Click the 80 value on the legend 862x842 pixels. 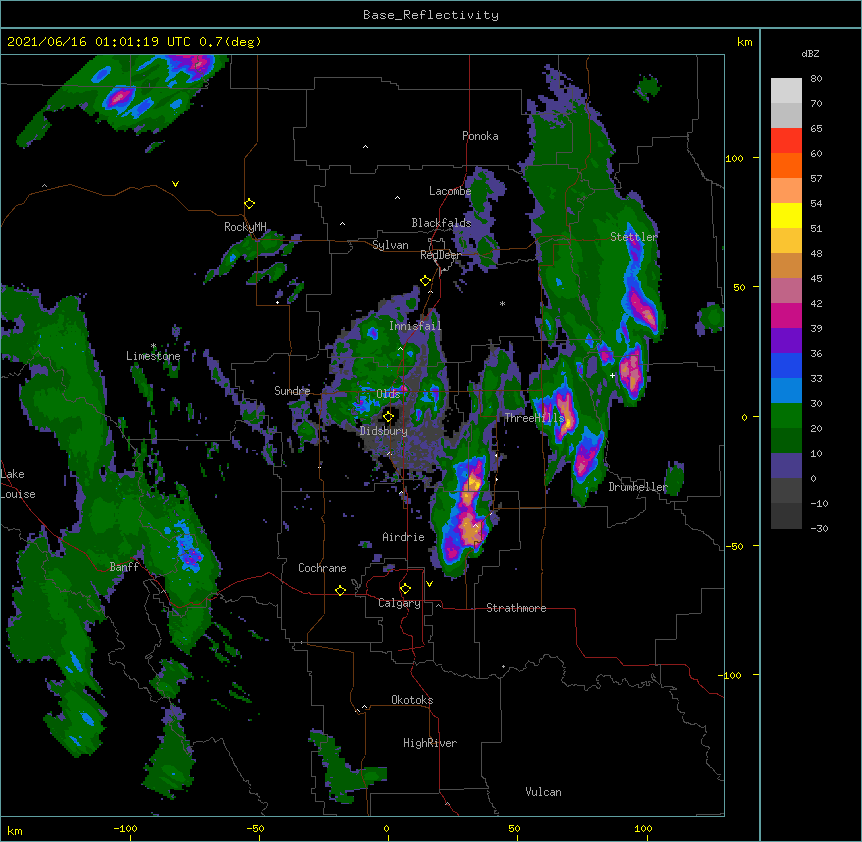coord(816,79)
